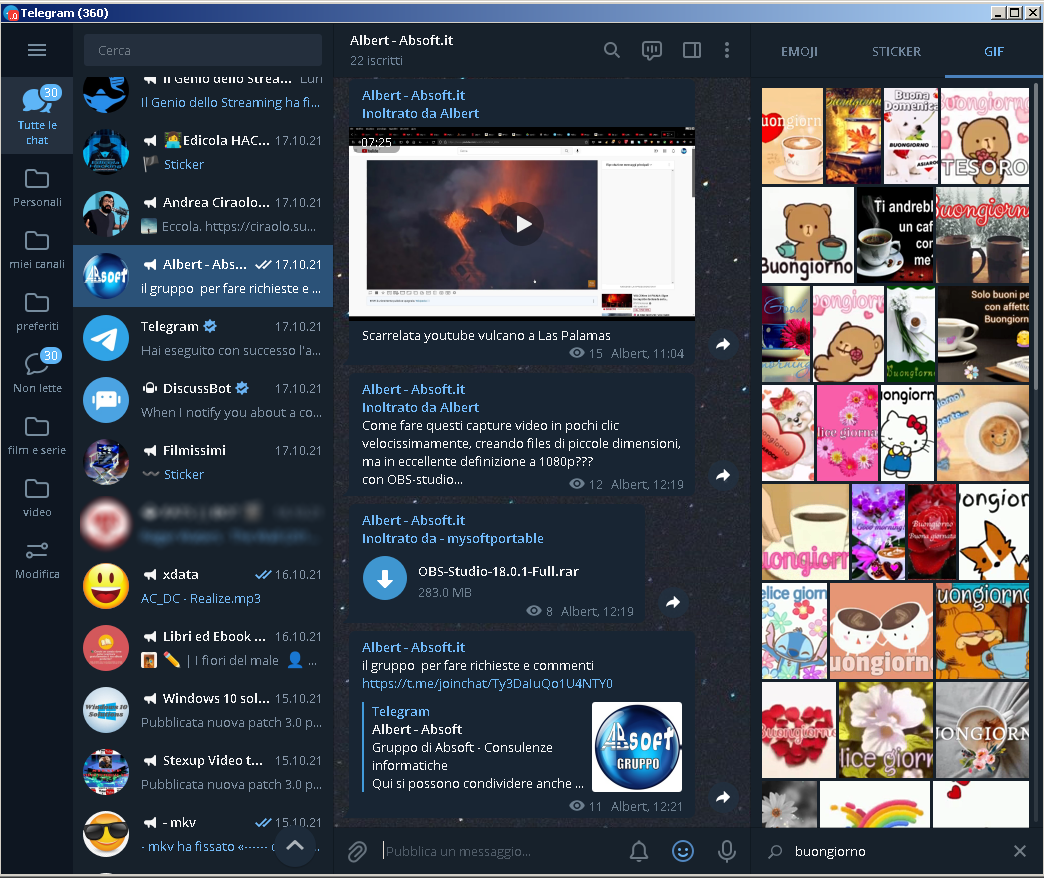The height and width of the screenshot is (878, 1044).
Task: Open the hamburger main menu
Action: coord(37,51)
